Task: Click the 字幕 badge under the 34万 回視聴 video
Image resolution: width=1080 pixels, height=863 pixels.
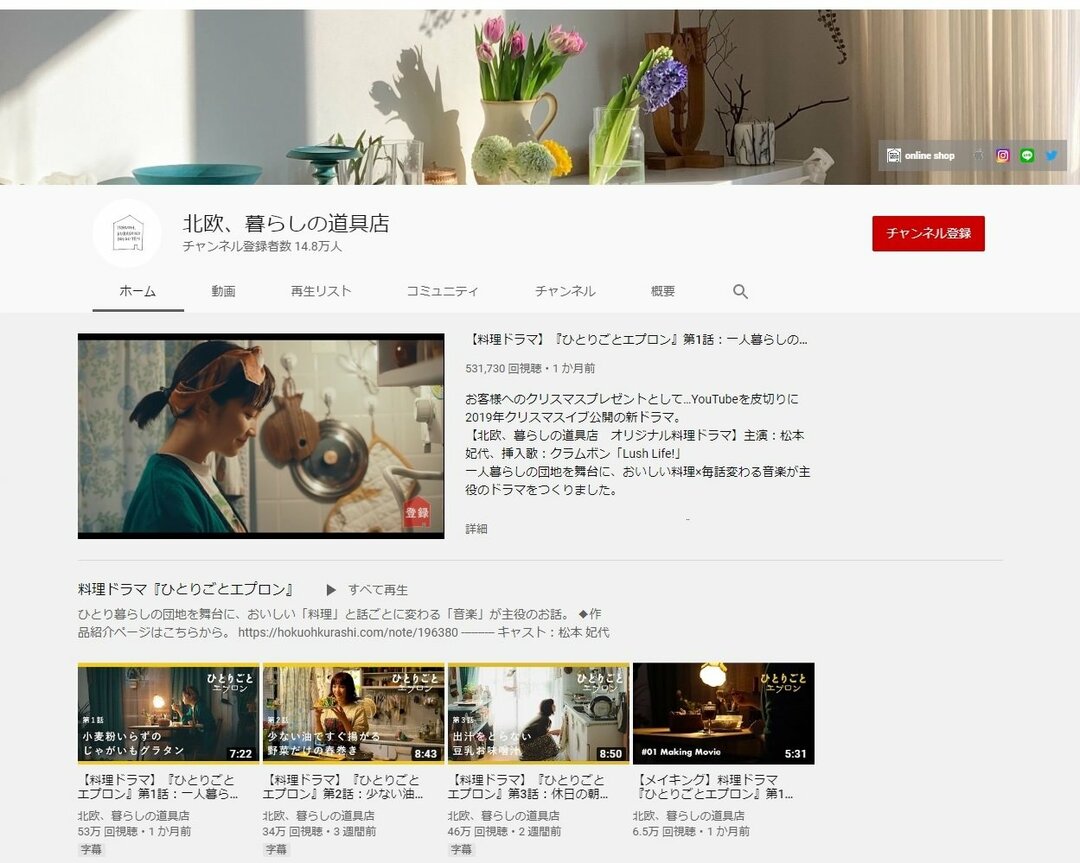Action: click(277, 850)
